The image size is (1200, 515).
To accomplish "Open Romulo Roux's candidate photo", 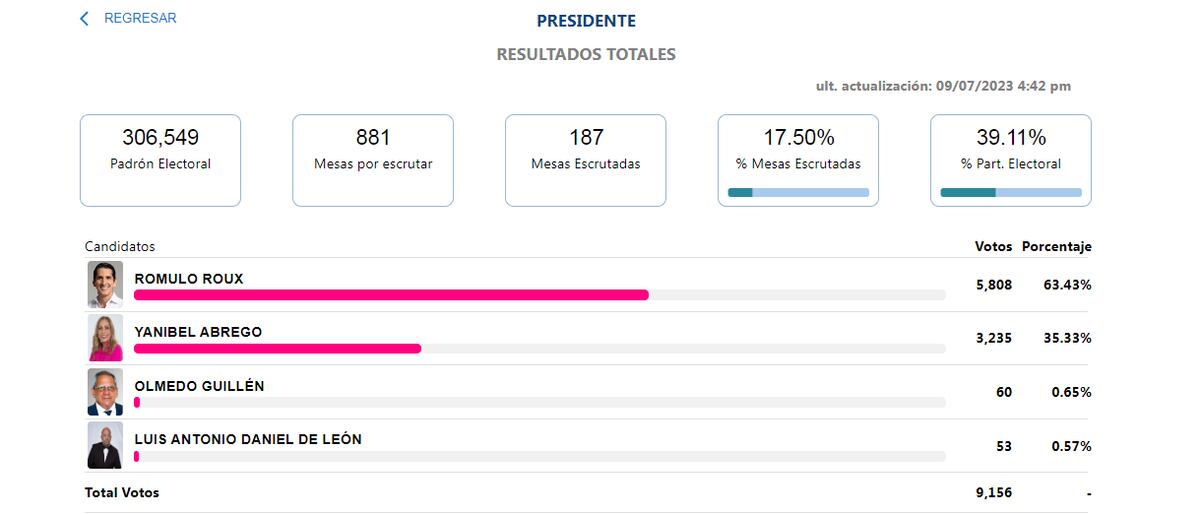I will coord(105,285).
